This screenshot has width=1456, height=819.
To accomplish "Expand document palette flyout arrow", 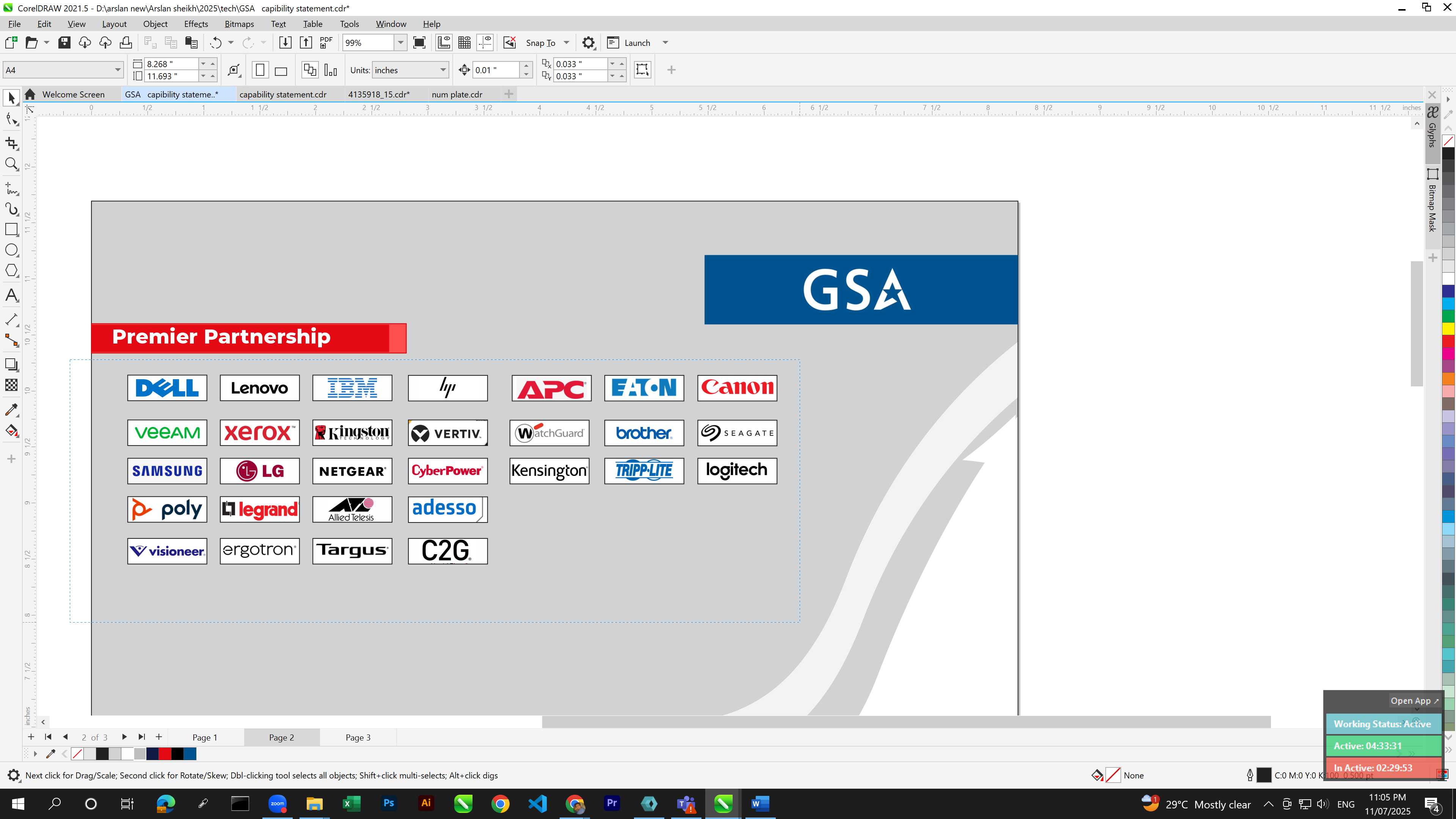I will 35,753.
